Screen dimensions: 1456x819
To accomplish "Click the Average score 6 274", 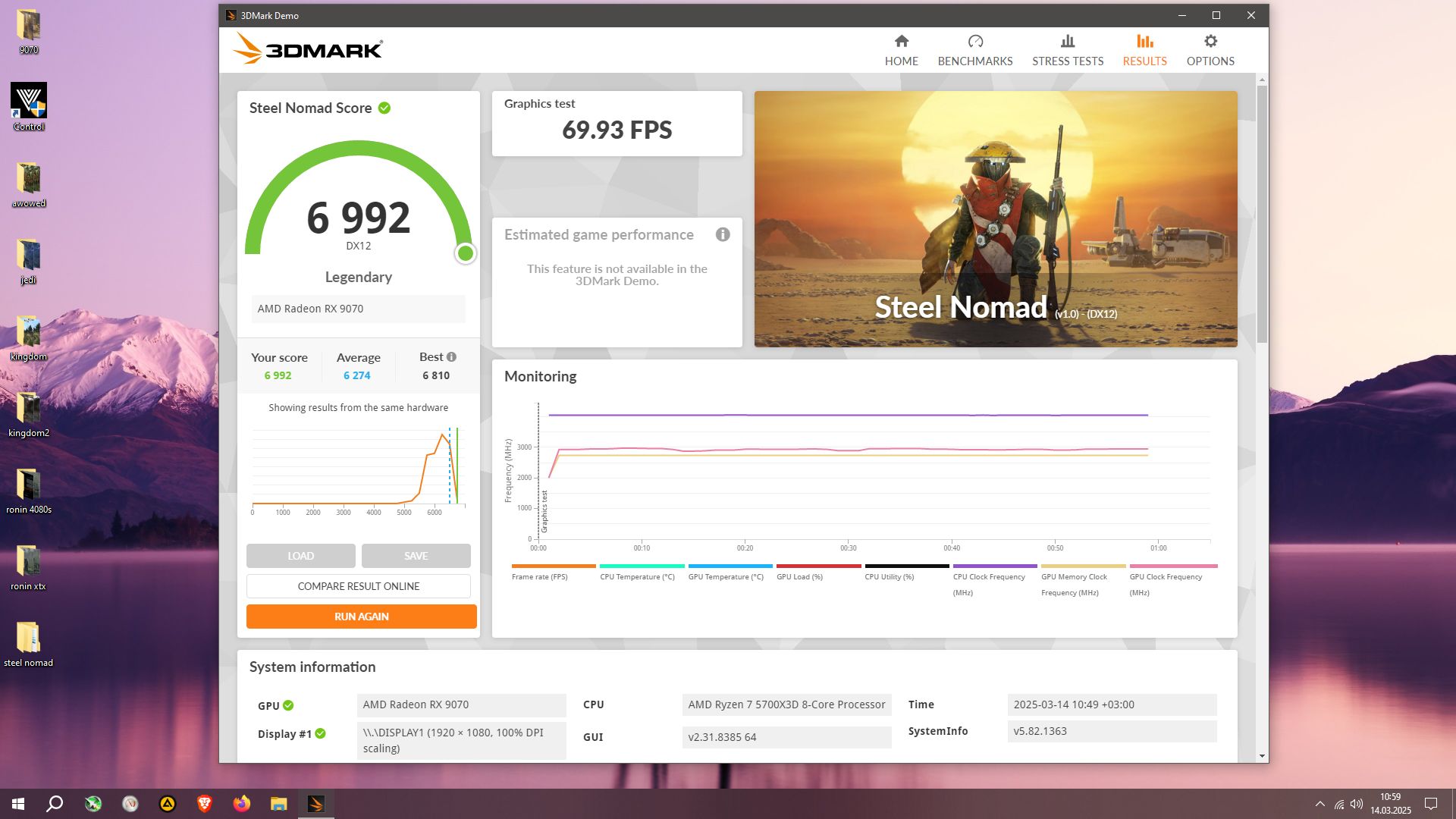I will [356, 375].
